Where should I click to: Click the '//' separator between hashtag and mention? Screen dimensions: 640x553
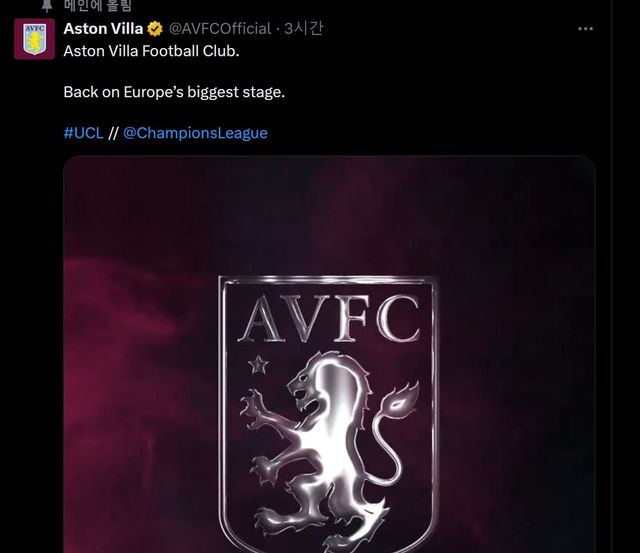click(113, 132)
